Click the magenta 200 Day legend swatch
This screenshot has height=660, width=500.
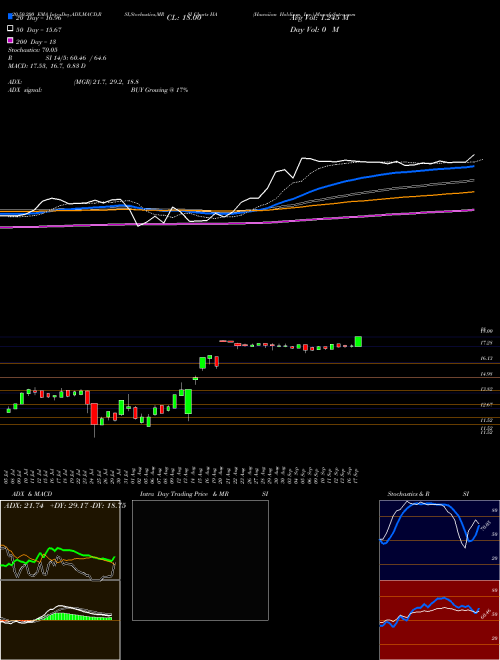coord(11,40)
